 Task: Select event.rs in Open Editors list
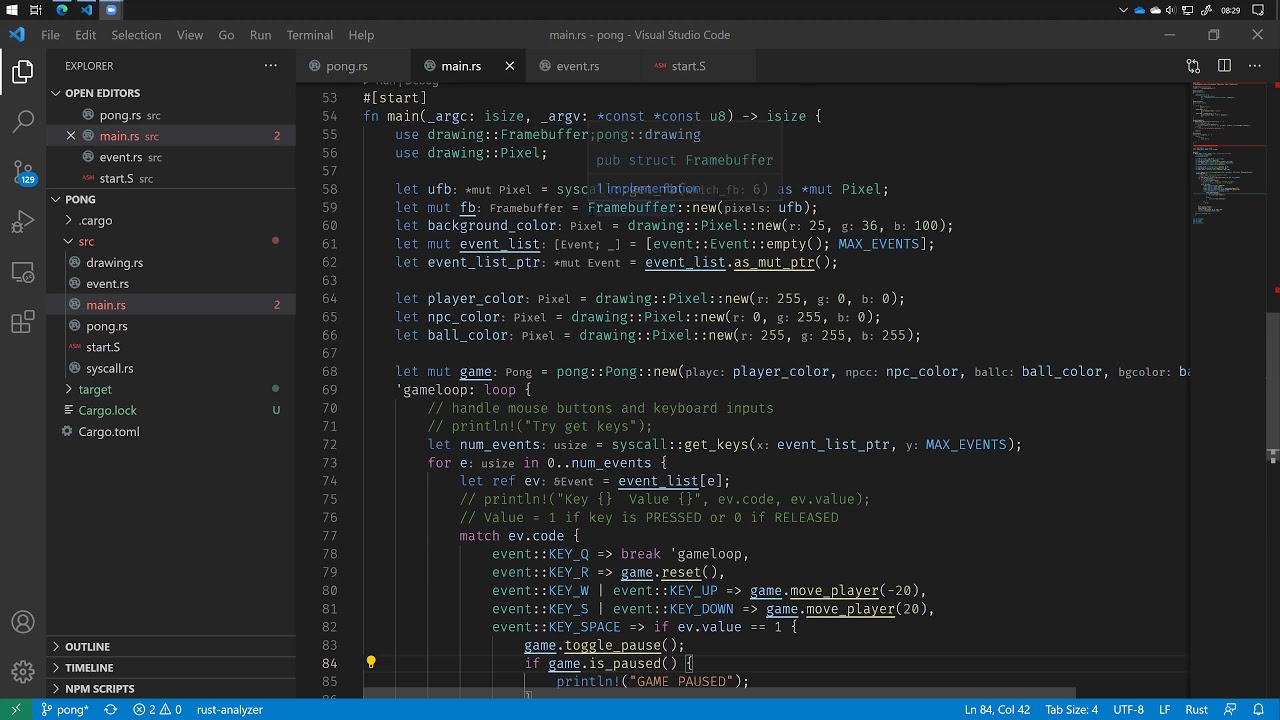(x=171, y=157)
